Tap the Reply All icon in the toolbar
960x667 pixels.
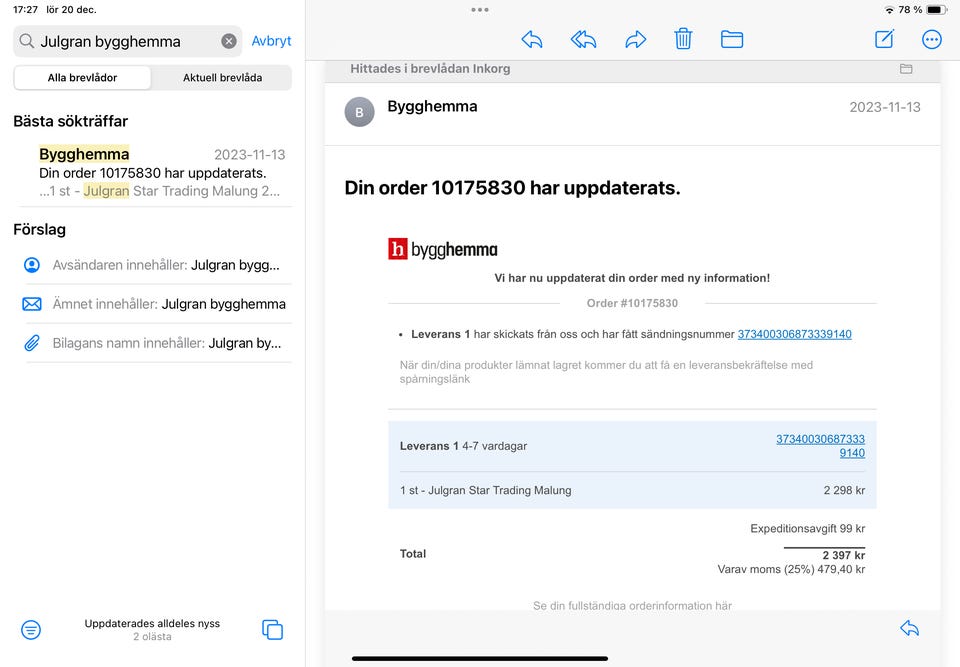point(583,40)
